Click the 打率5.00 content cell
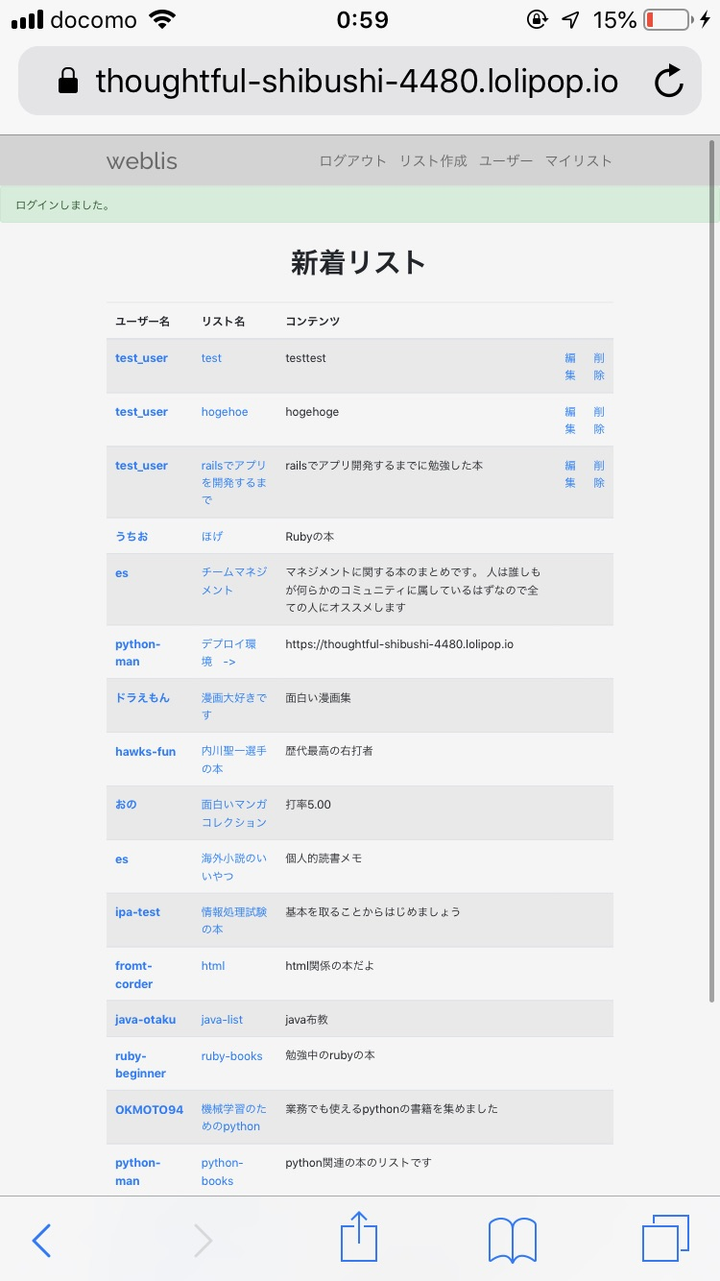This screenshot has width=720, height=1281. click(x=308, y=805)
